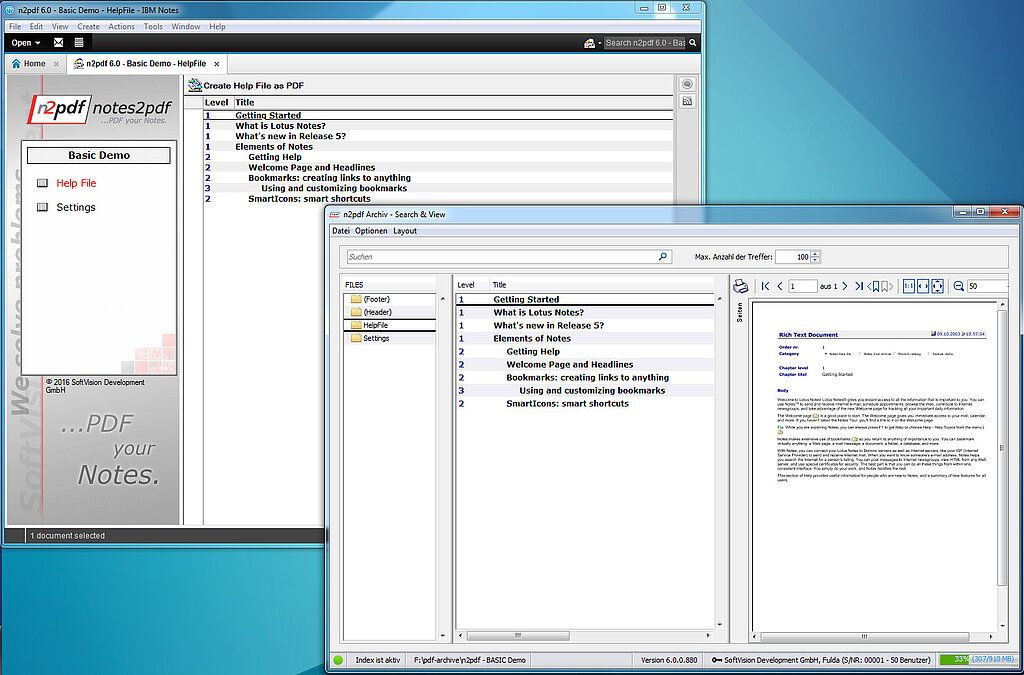
Task: Fit whole PDF page in viewer
Action: click(x=937, y=286)
